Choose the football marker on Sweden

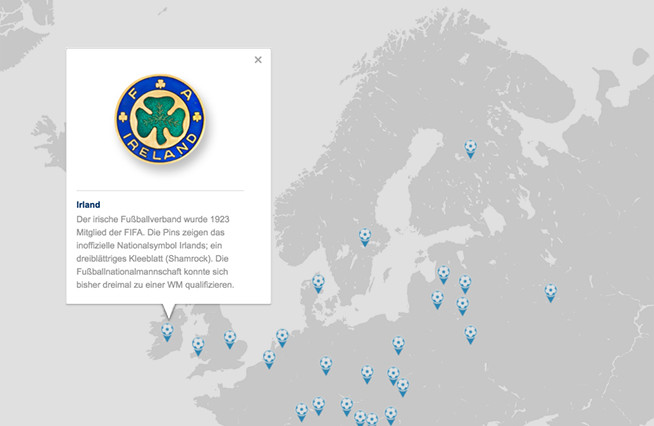(x=365, y=237)
